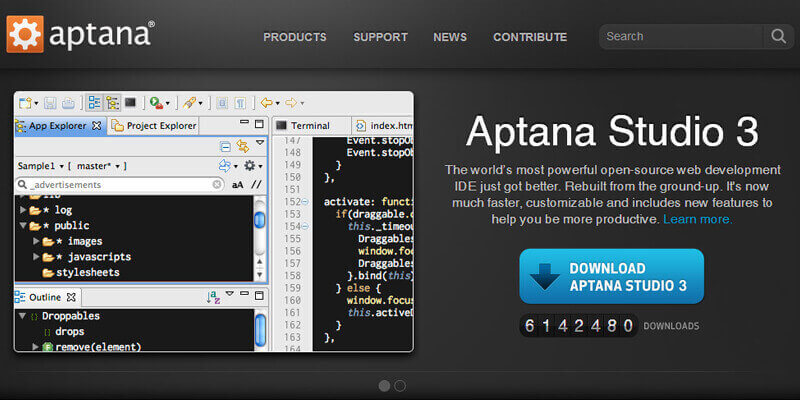Click the Collapse All icon in App Explorer
800x400 pixels.
click(x=225, y=146)
